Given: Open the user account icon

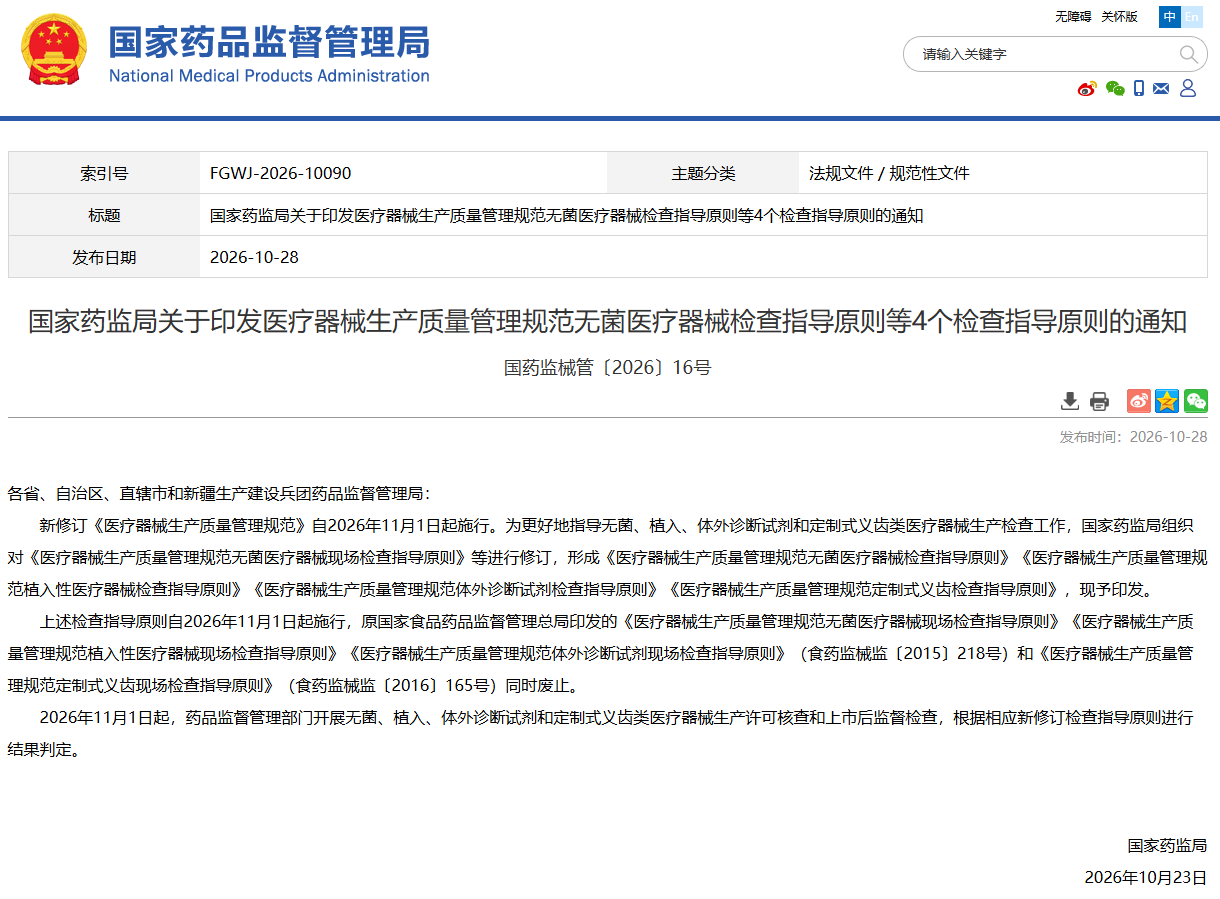Looking at the screenshot, I should tap(1188, 89).
